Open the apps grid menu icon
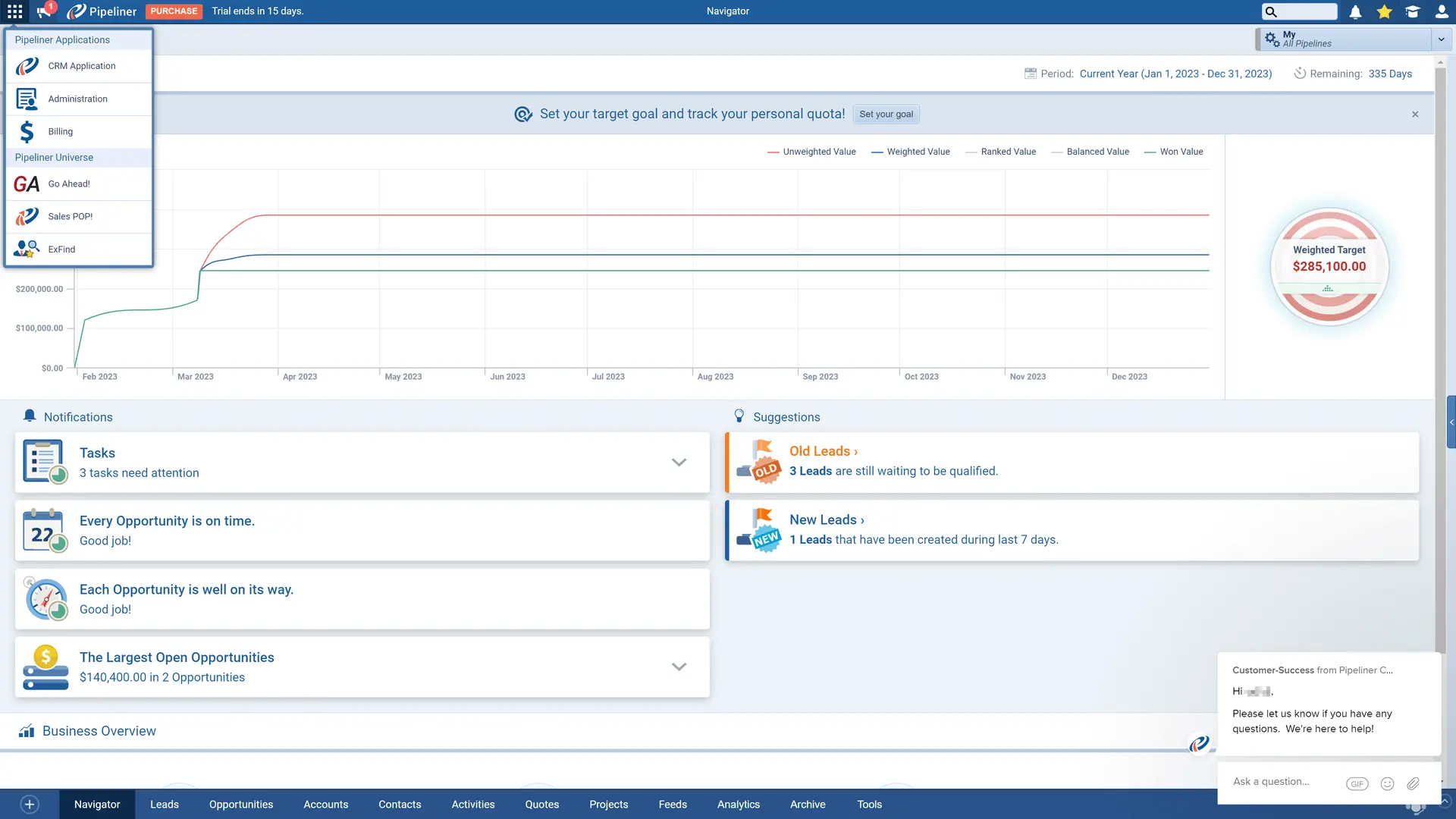Image resolution: width=1456 pixels, height=819 pixels. pos(15,11)
